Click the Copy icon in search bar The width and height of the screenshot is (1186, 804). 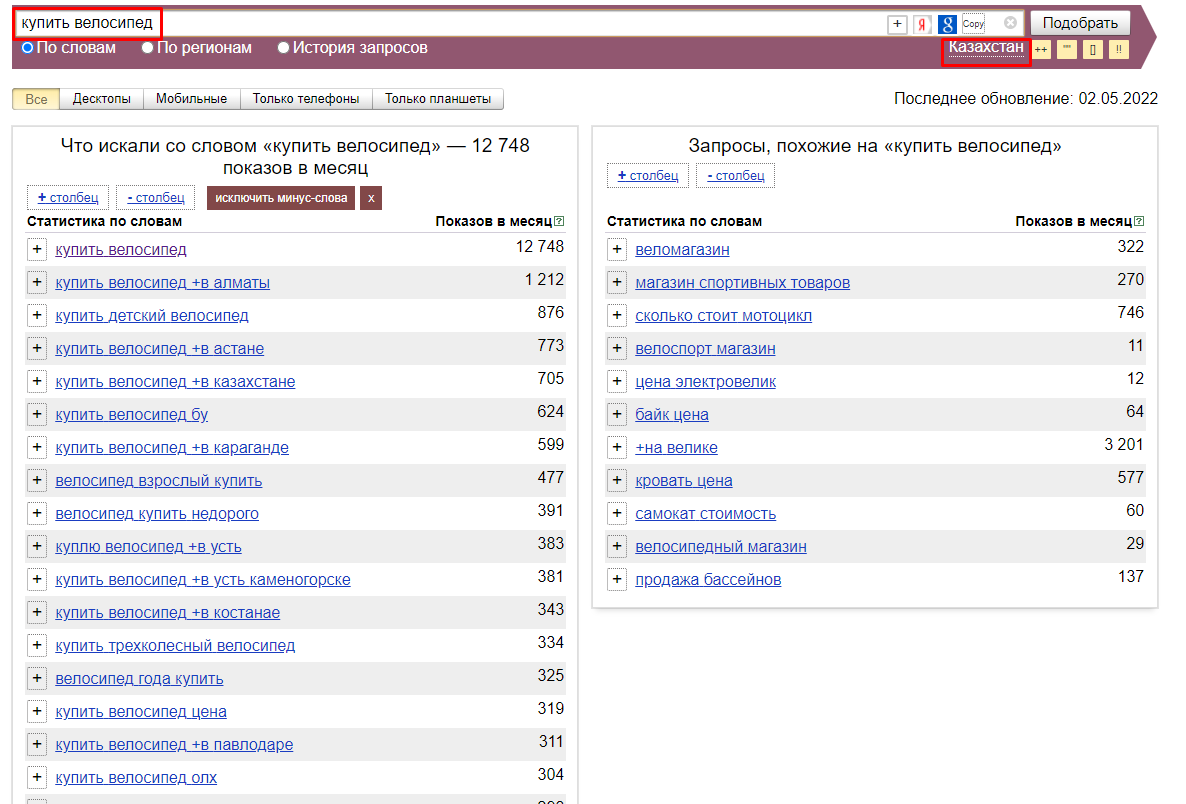[973, 23]
